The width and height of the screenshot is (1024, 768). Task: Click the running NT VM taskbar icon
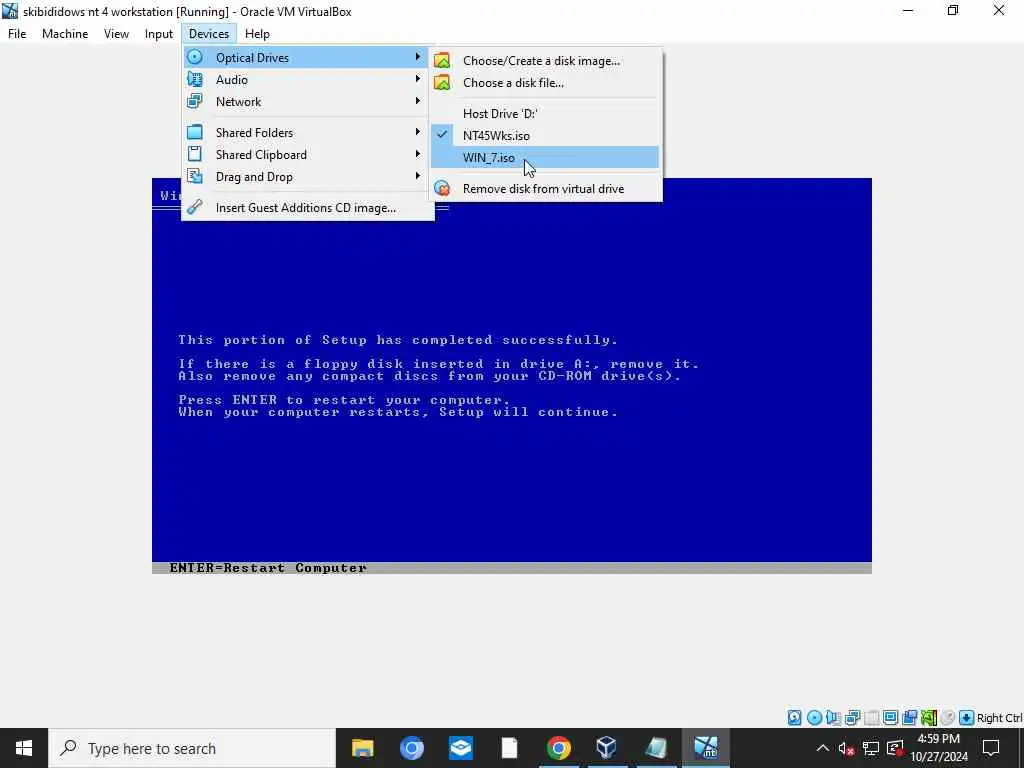click(x=705, y=748)
